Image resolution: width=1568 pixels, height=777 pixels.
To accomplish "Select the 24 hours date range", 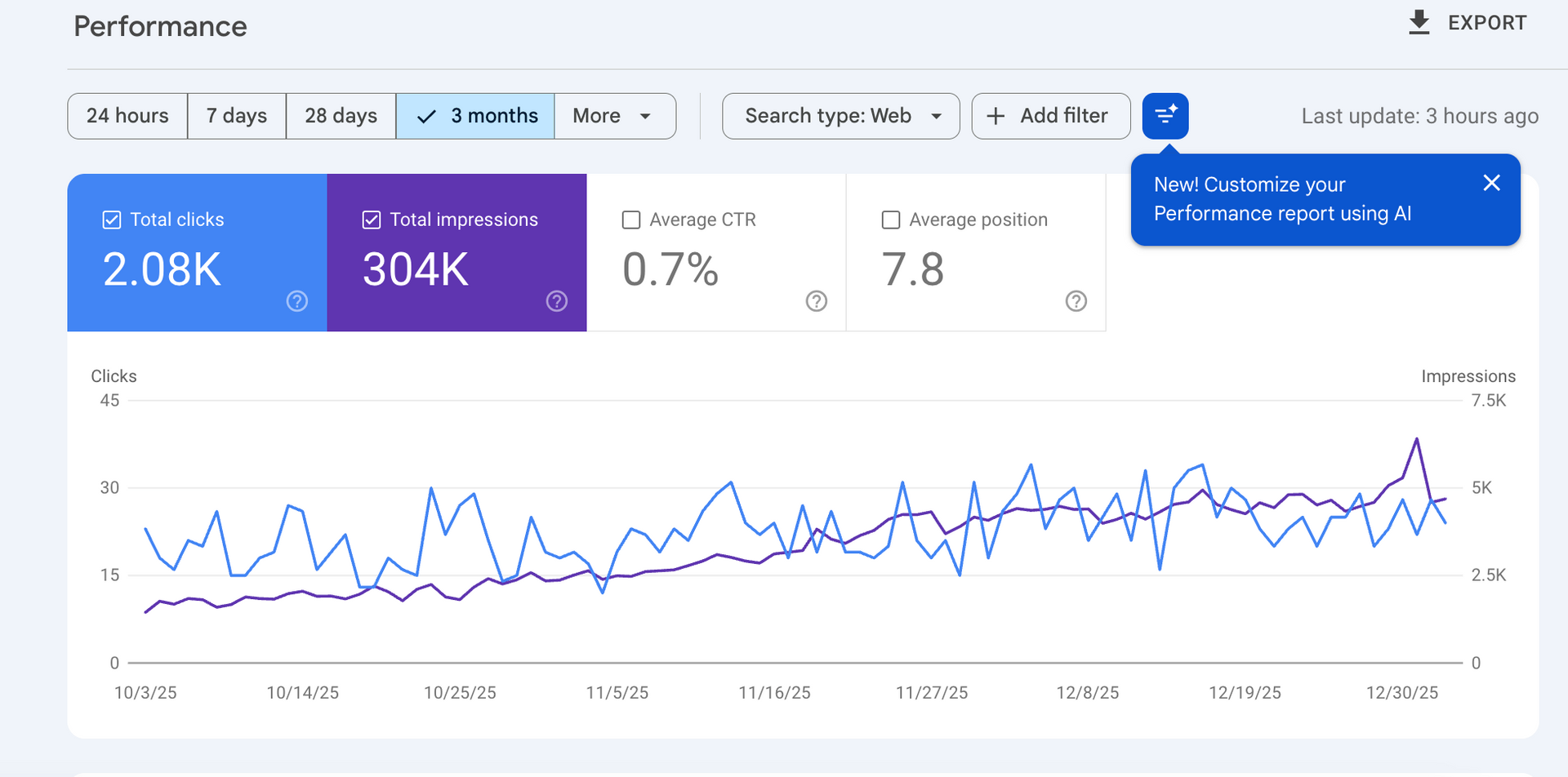I will point(127,116).
